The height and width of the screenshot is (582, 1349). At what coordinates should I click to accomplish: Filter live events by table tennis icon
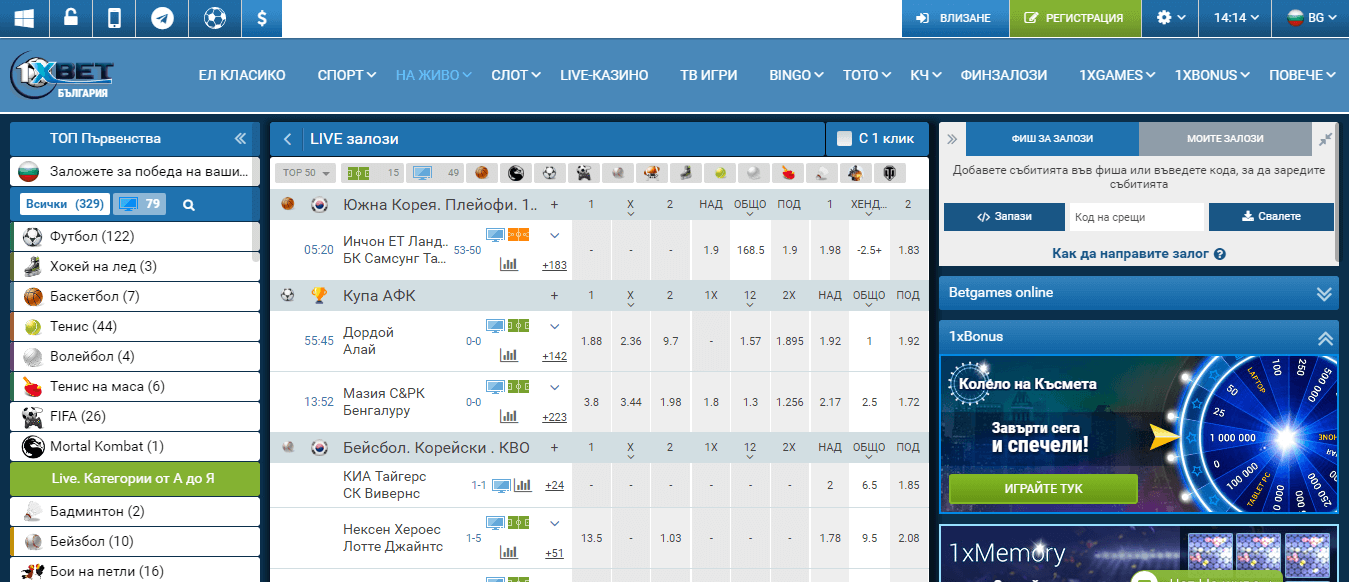[787, 173]
